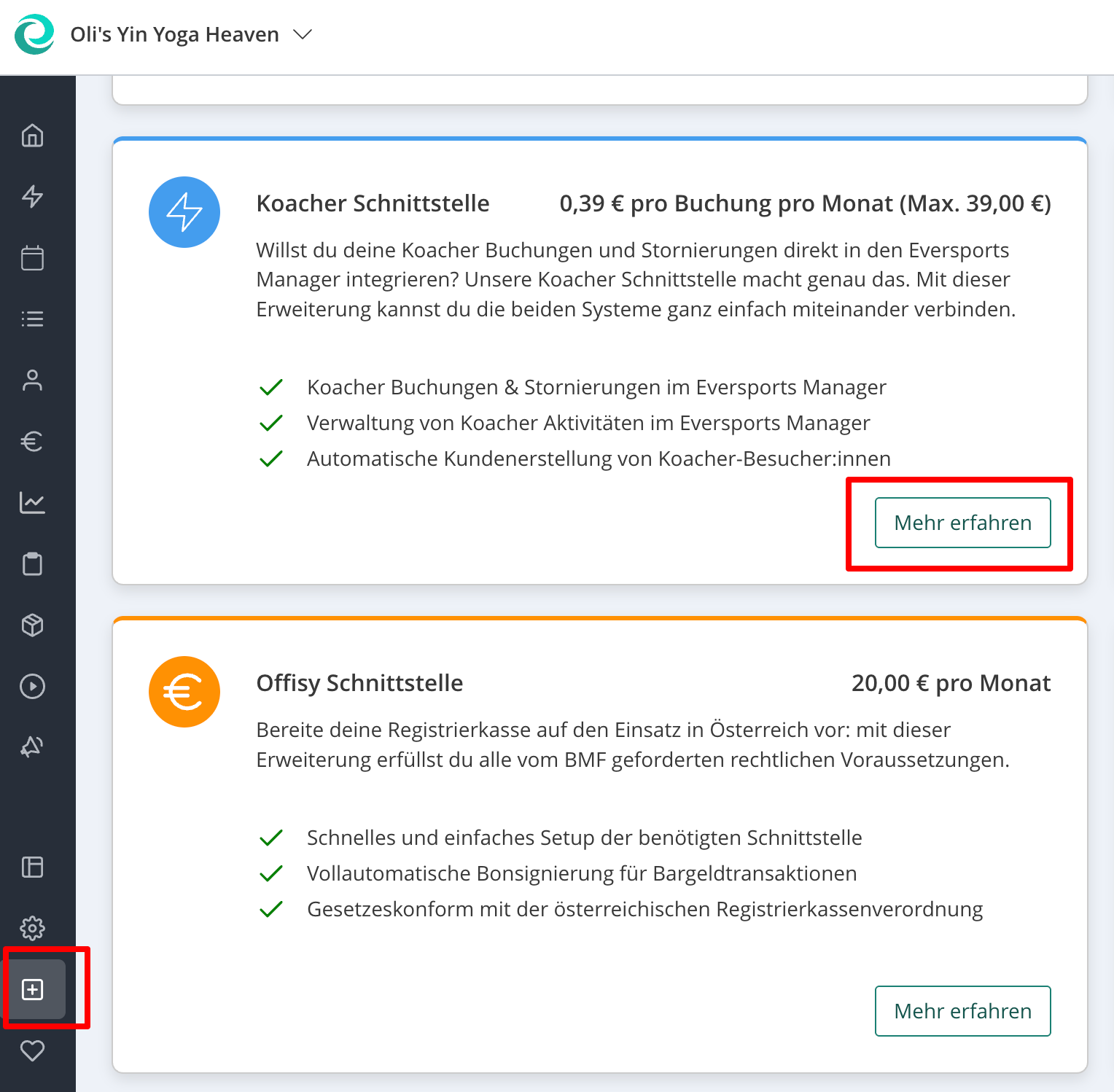Click 'Automatische Kundenerstellung von Koacher-Besucher:innen'
The image size is (1114, 1092).
point(599,459)
